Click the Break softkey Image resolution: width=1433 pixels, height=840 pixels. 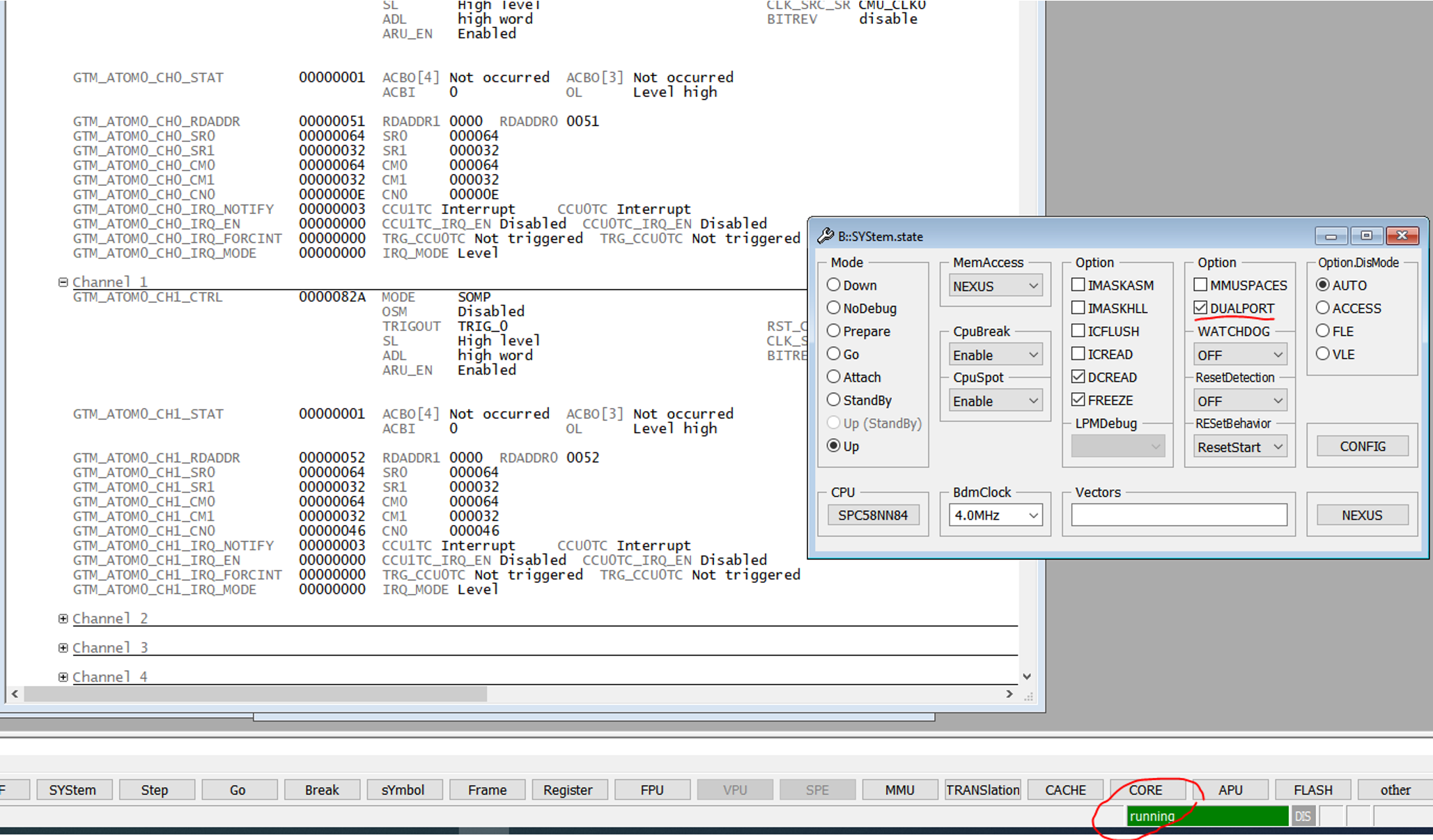[x=321, y=790]
